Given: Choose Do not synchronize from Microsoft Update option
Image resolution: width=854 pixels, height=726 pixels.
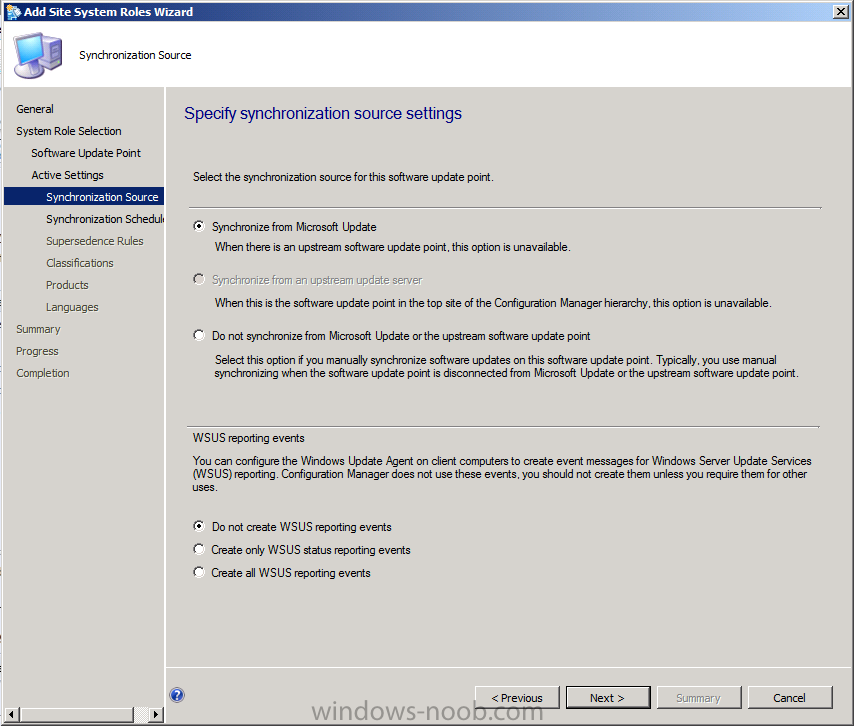Looking at the screenshot, I should pyautogui.click(x=199, y=335).
